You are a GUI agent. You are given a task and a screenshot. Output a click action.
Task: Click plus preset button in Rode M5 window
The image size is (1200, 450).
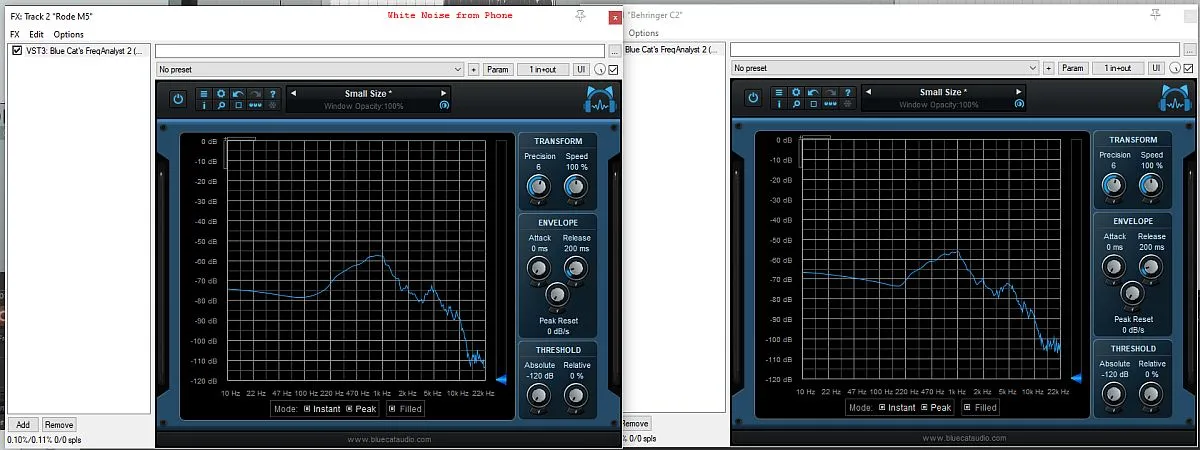tap(473, 70)
